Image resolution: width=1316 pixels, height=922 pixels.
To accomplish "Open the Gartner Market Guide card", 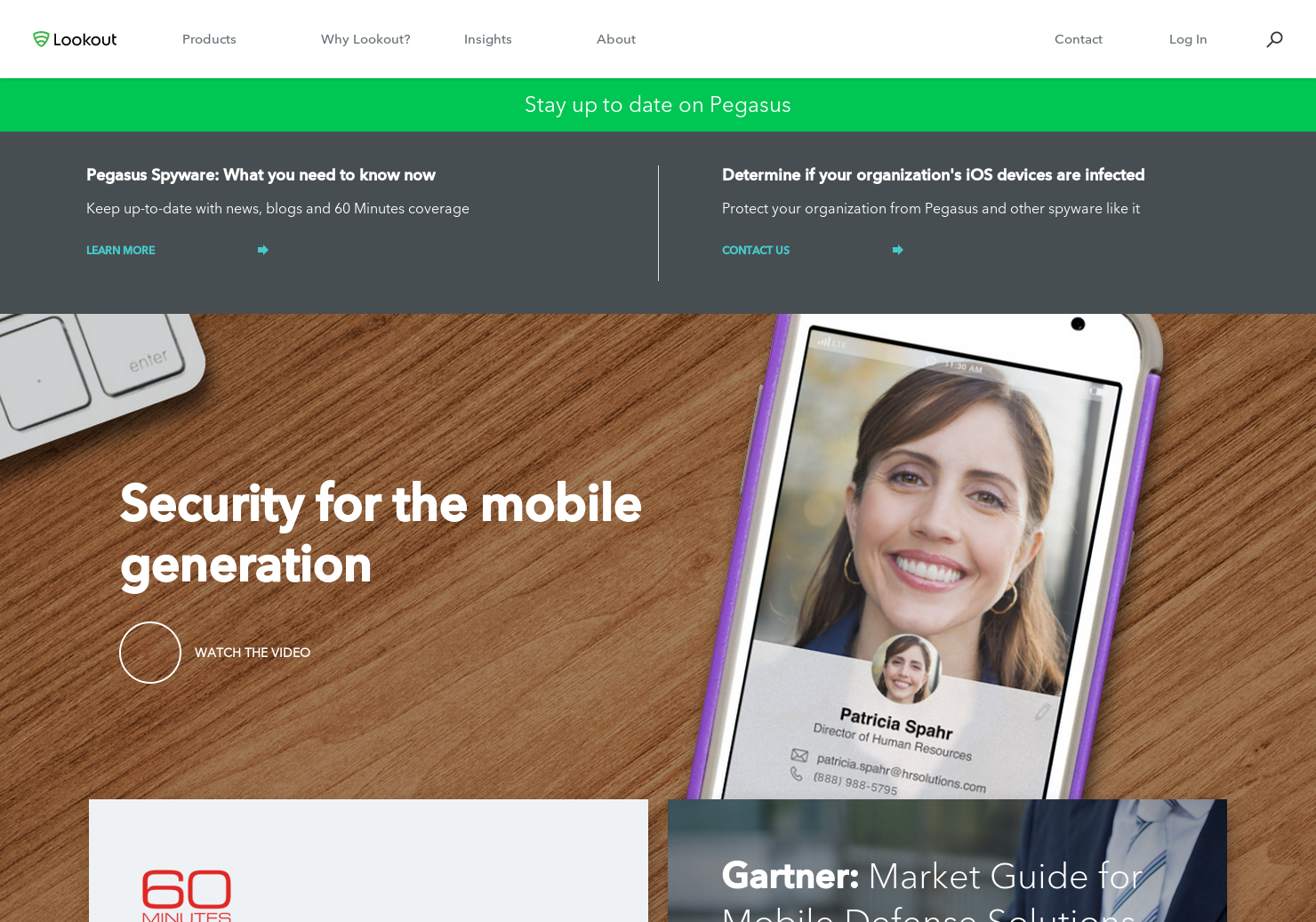I will pyautogui.click(x=947, y=861).
